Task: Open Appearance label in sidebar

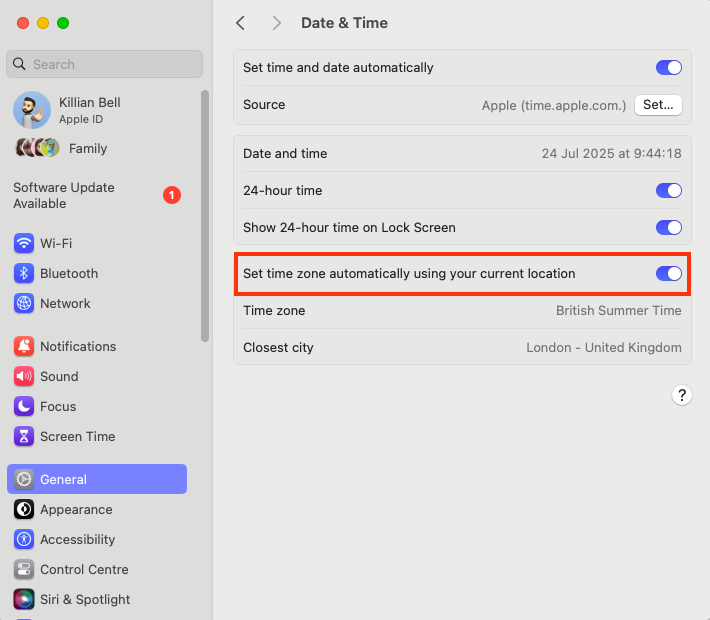Action: click(76, 509)
